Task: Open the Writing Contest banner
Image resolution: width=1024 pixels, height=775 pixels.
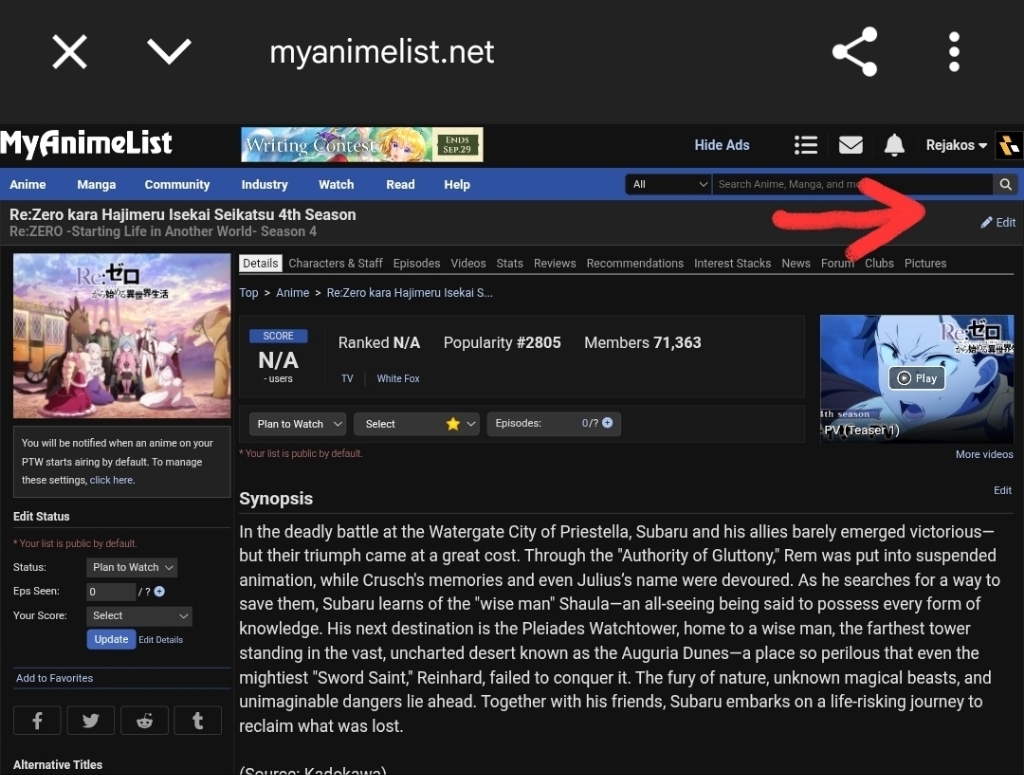Action: coord(362,144)
